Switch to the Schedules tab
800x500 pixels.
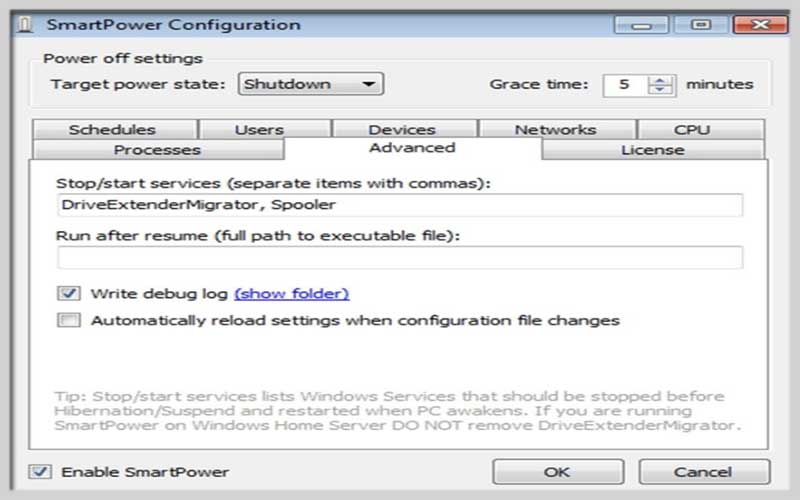114,130
